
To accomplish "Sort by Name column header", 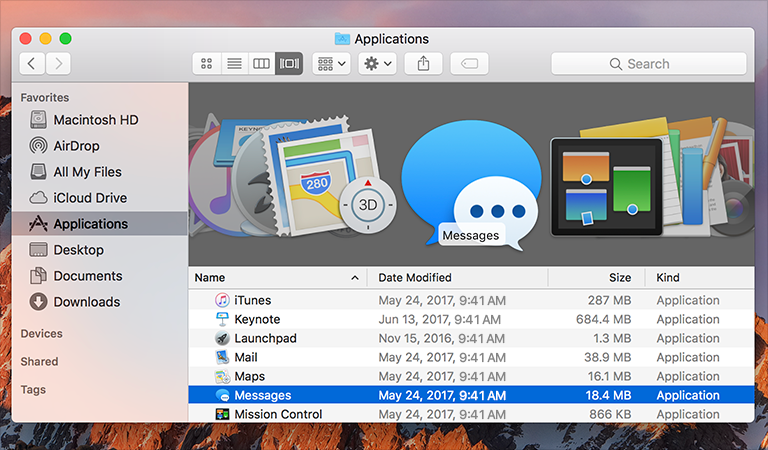I will click(278, 278).
